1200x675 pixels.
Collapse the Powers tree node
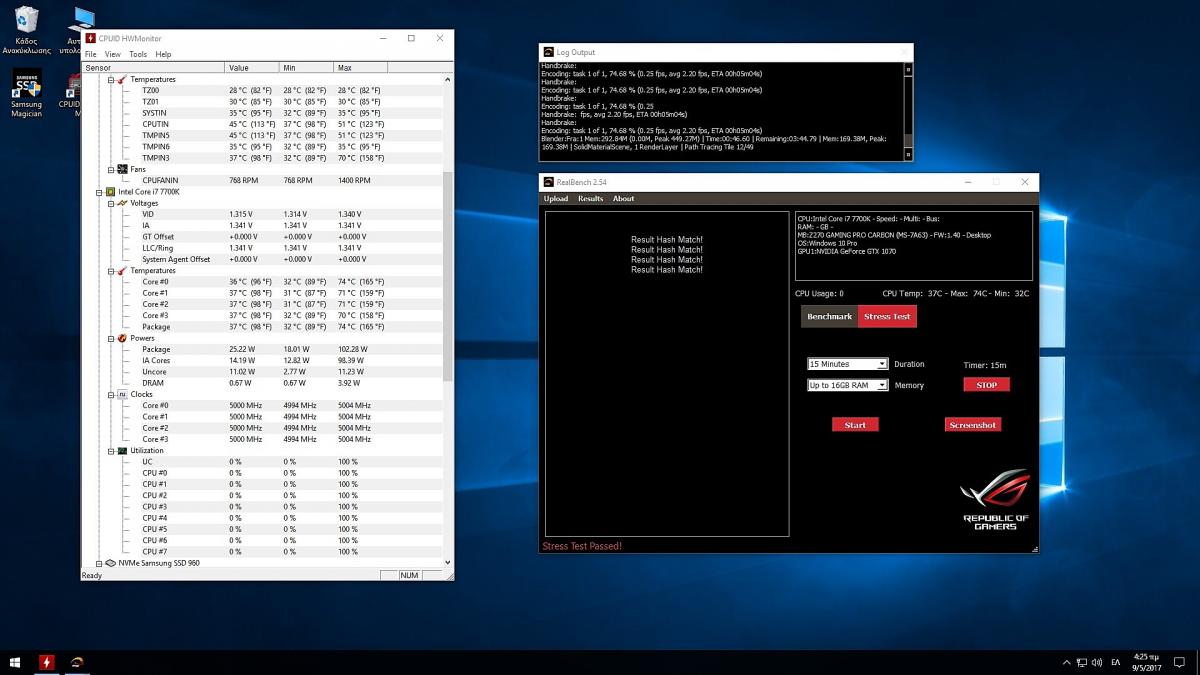pyautogui.click(x=110, y=338)
